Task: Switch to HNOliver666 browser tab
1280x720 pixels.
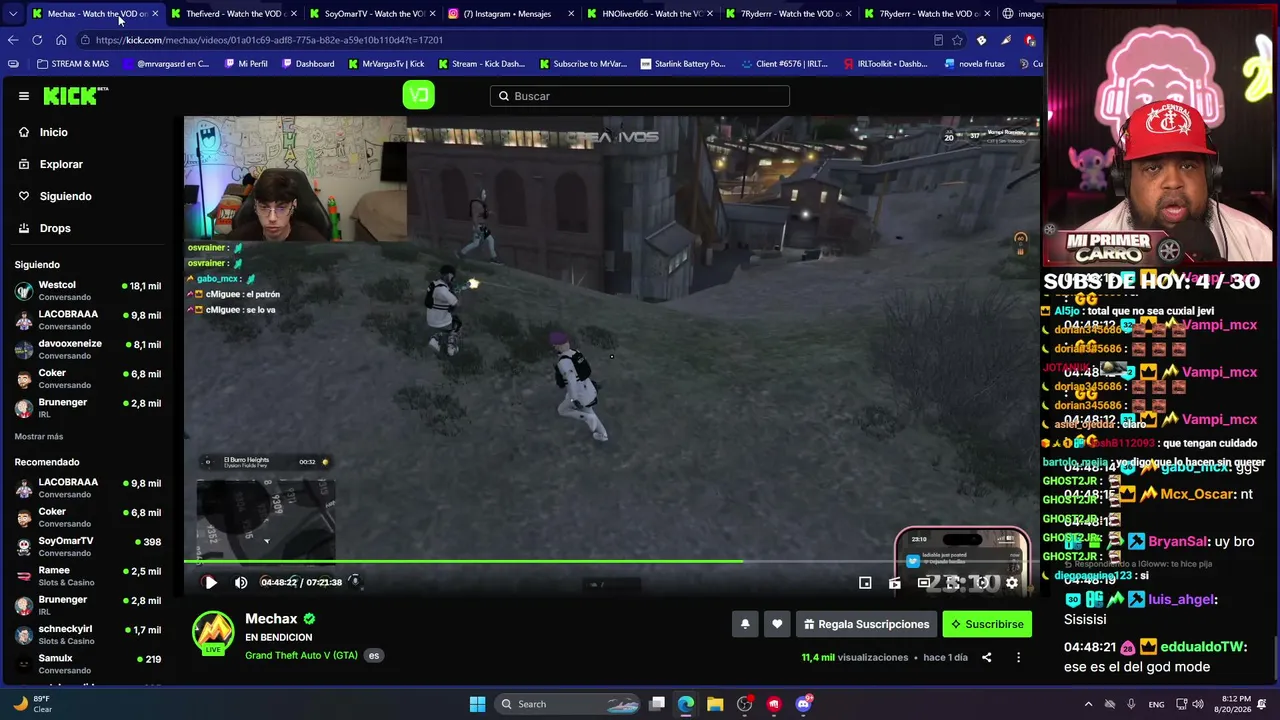Action: coord(650,14)
